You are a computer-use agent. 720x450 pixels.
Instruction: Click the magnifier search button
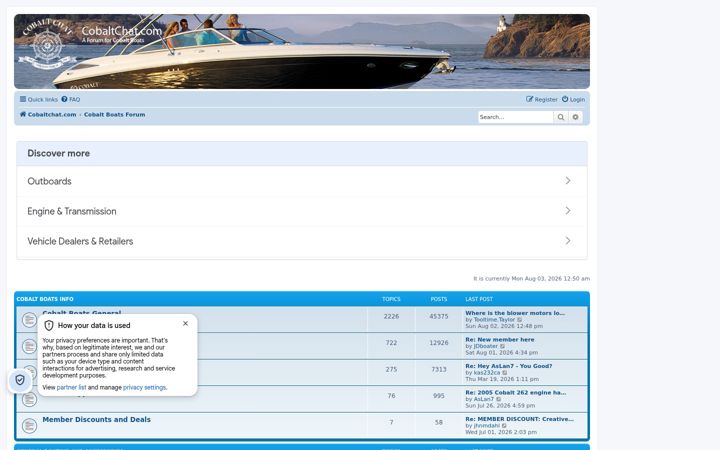click(x=561, y=117)
